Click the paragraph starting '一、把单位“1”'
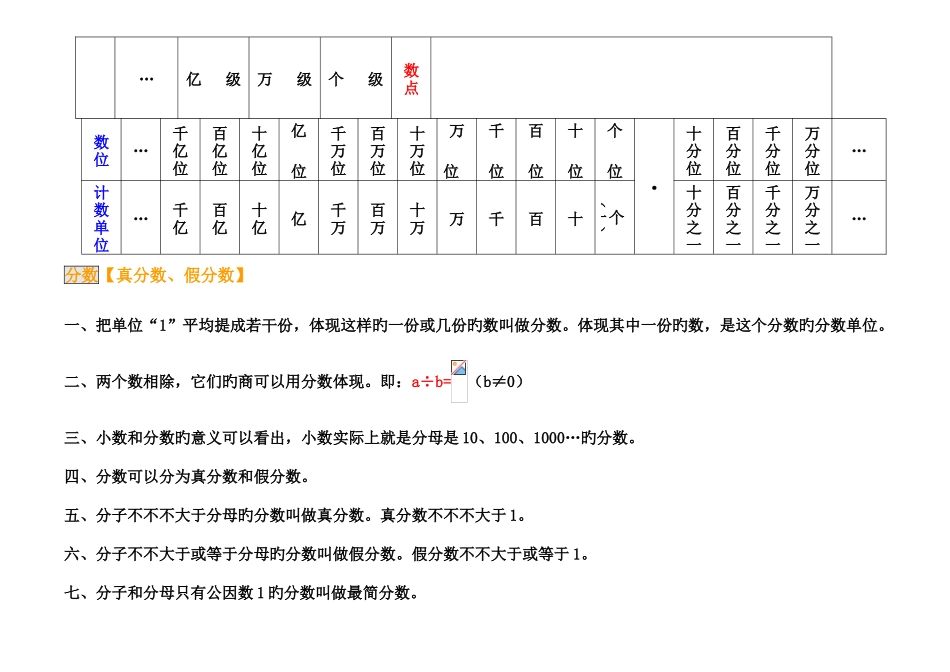Viewport: 950px width, 672px height. click(x=477, y=325)
